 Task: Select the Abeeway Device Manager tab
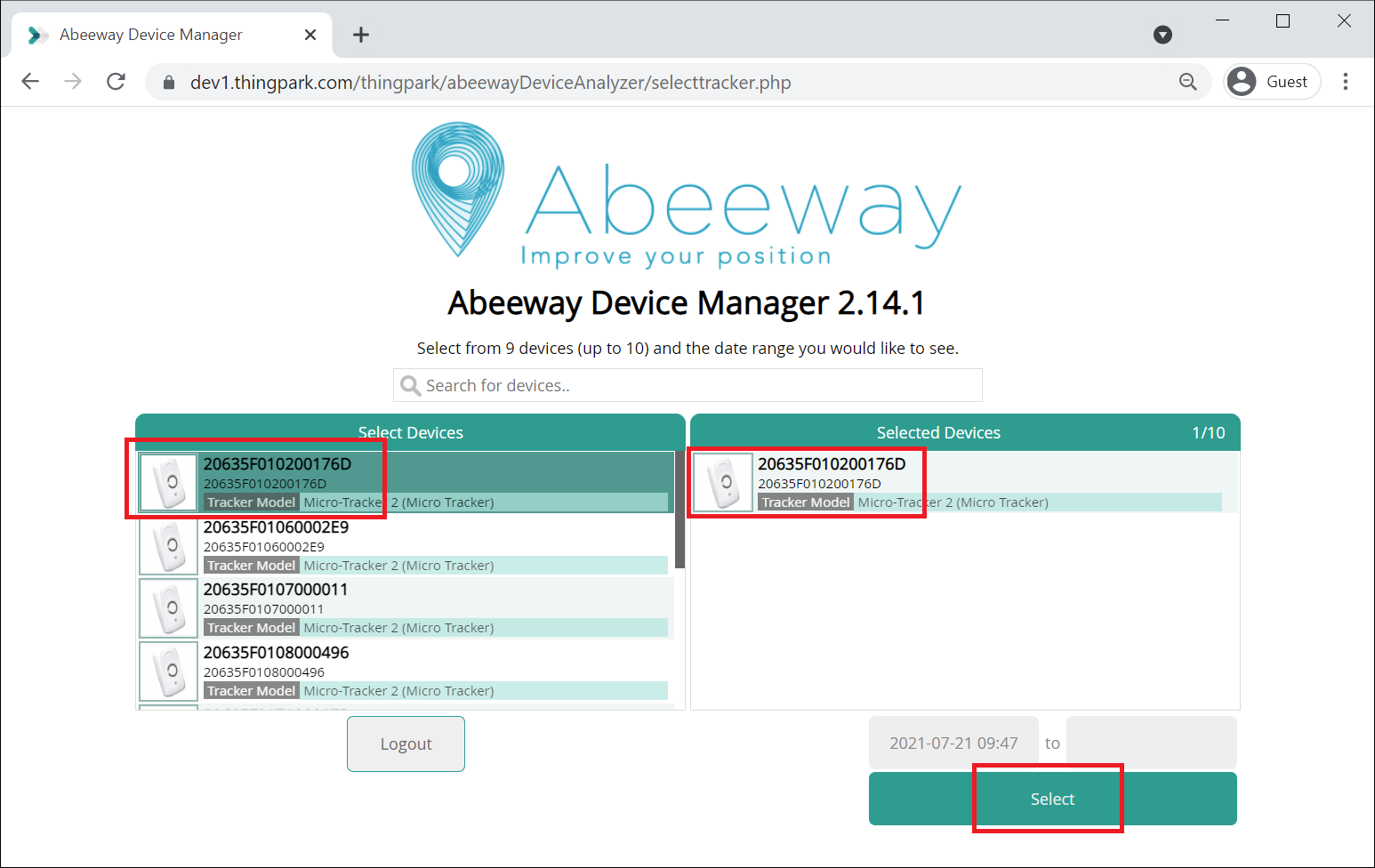pos(172,35)
